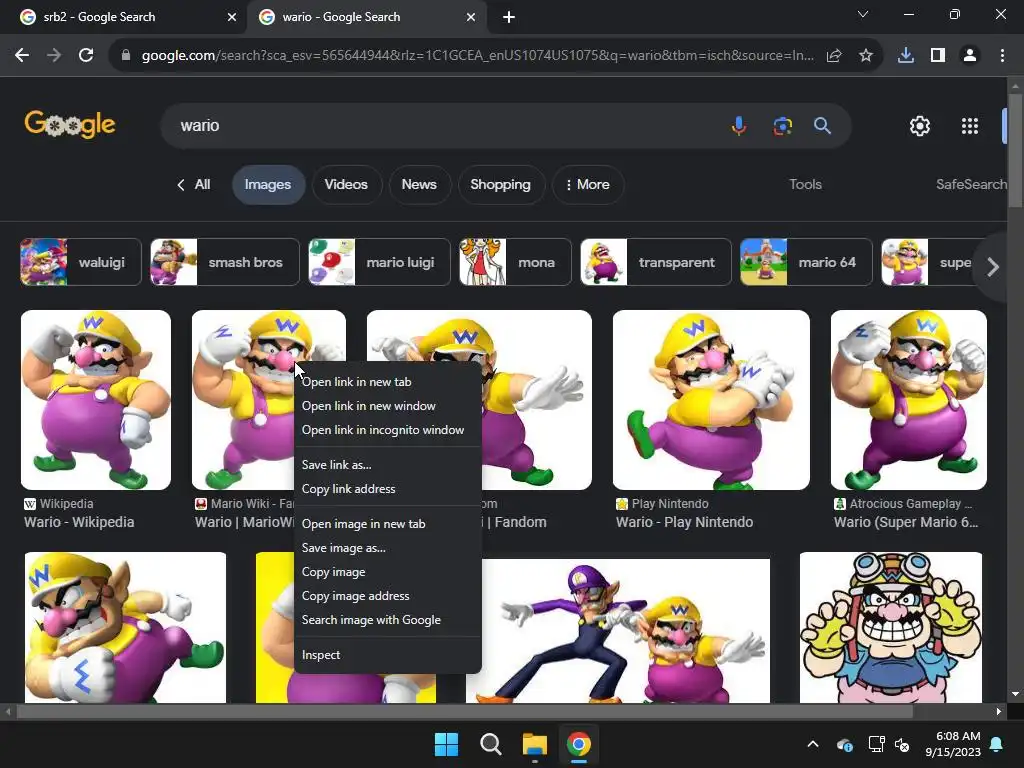Select Copy image menu entry
Viewport: 1024px width, 768px height.
pyautogui.click(x=388, y=572)
